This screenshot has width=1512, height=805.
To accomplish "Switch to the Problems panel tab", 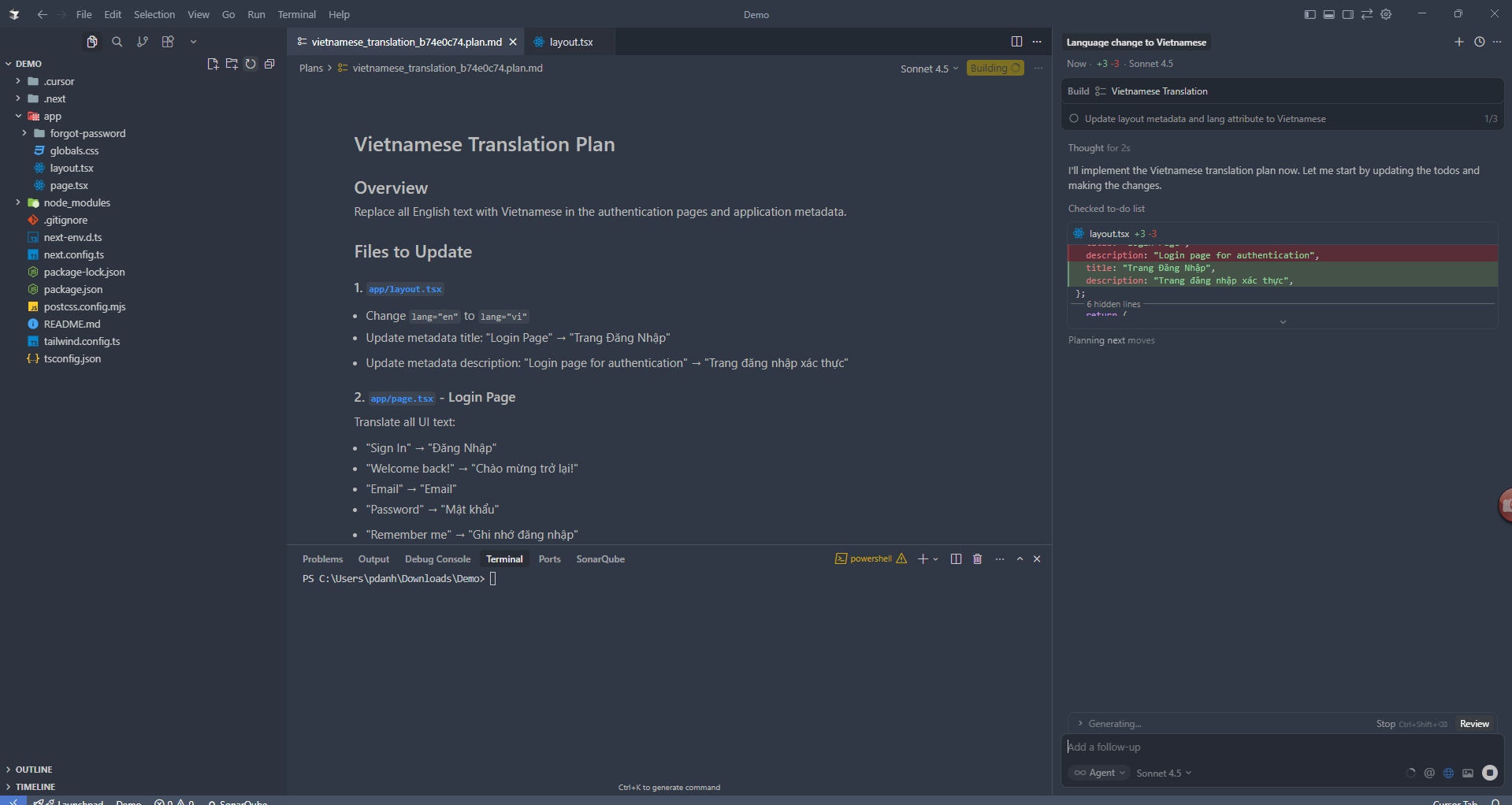I will point(322,558).
